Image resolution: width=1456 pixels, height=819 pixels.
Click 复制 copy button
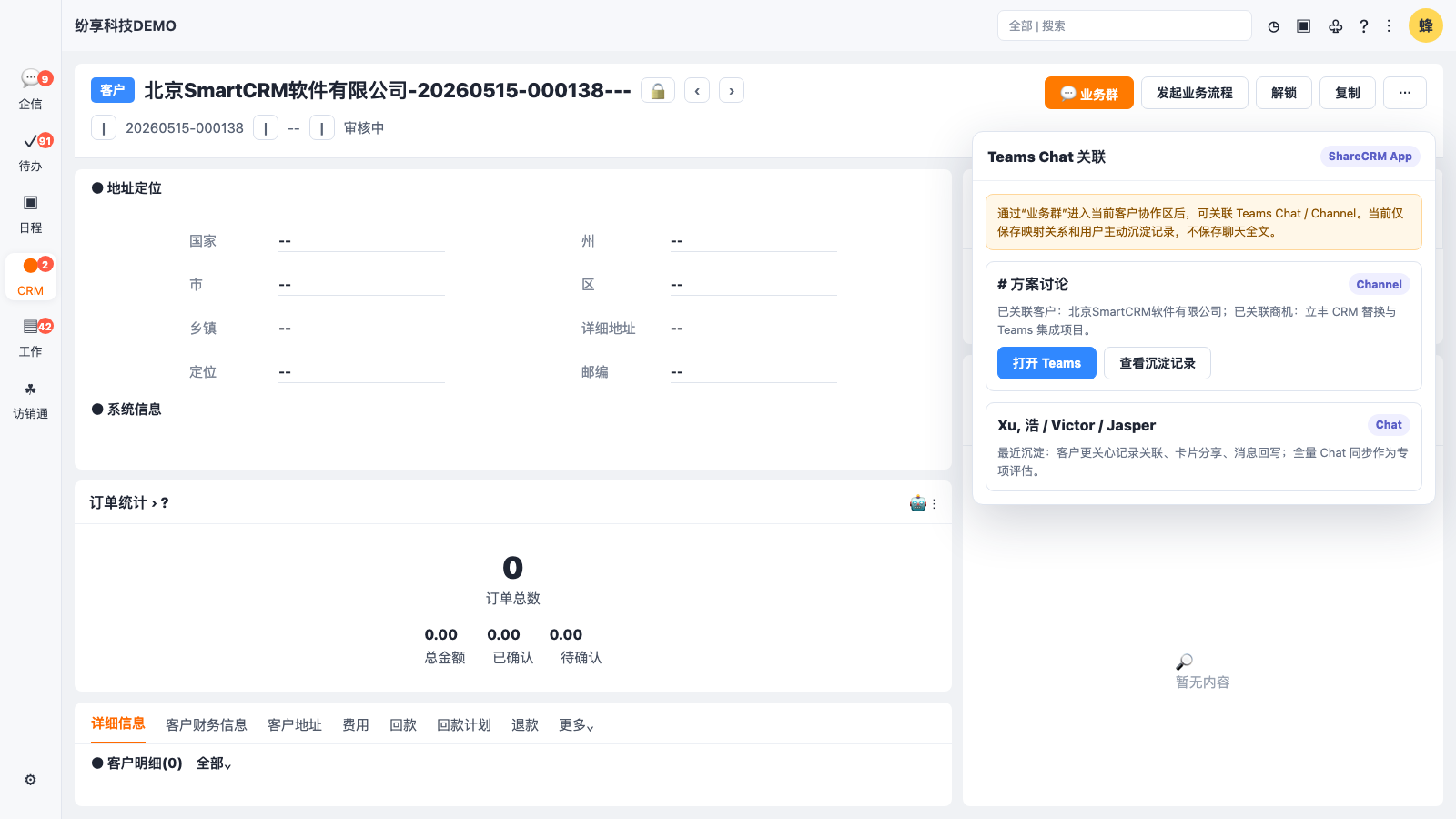click(1348, 93)
